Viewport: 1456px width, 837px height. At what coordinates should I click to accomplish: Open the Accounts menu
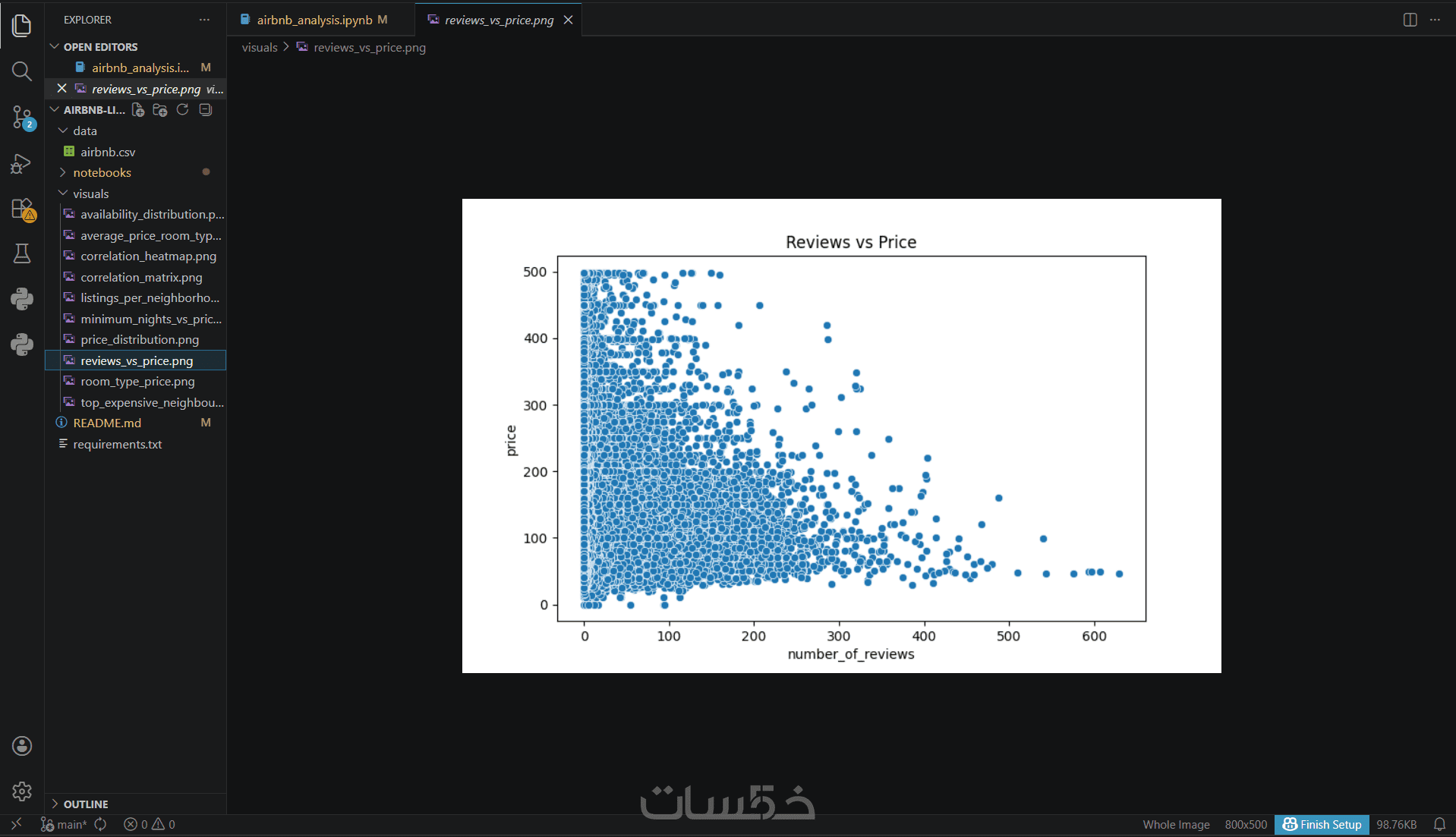click(22, 746)
